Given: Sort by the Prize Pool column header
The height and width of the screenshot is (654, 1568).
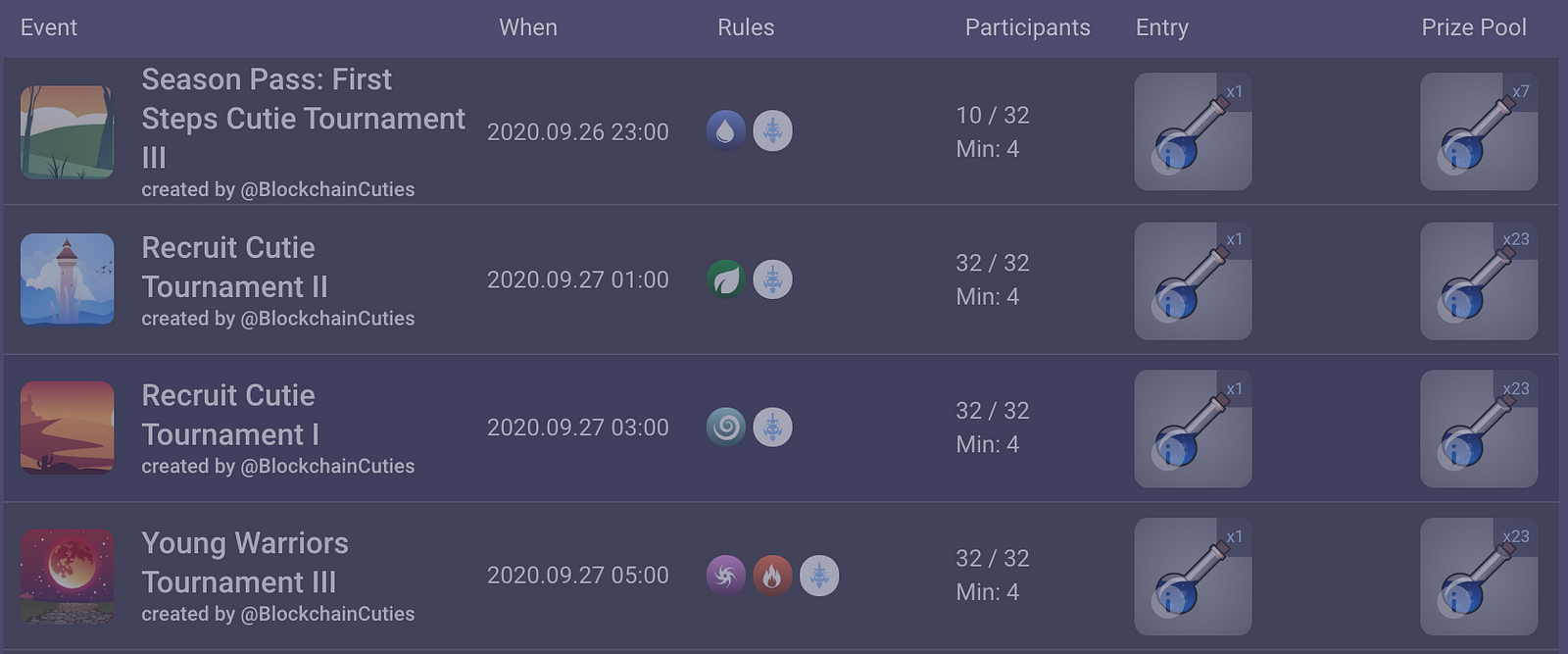Looking at the screenshot, I should point(1474,27).
